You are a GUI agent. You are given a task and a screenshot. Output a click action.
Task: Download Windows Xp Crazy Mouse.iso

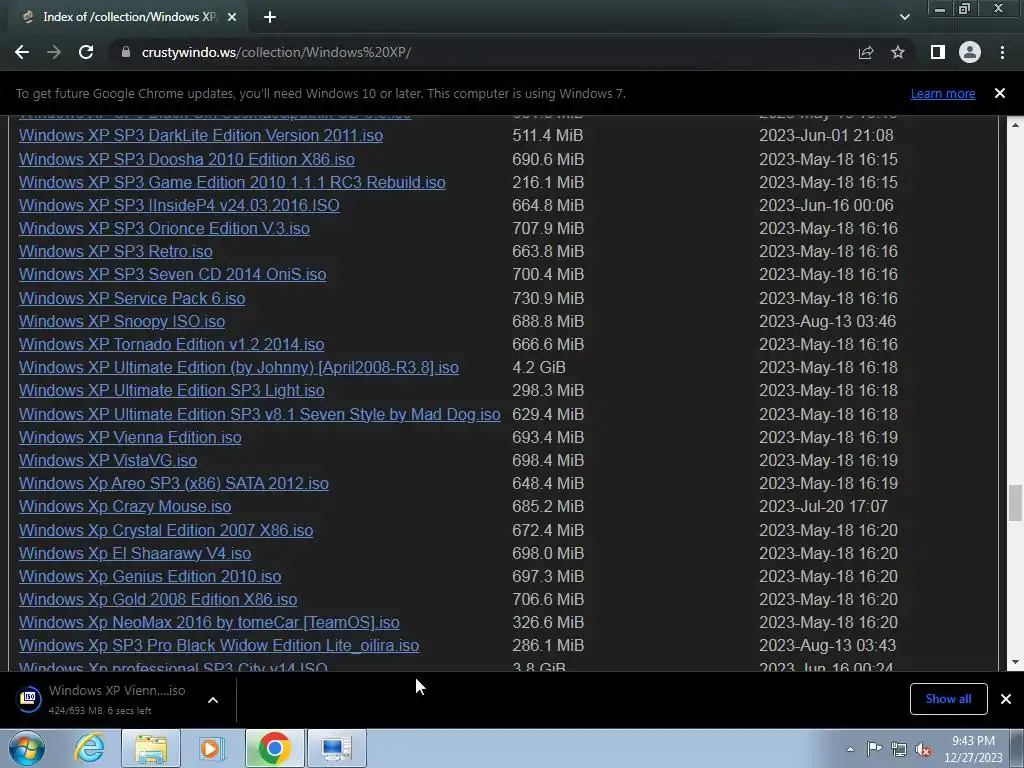click(x=125, y=506)
